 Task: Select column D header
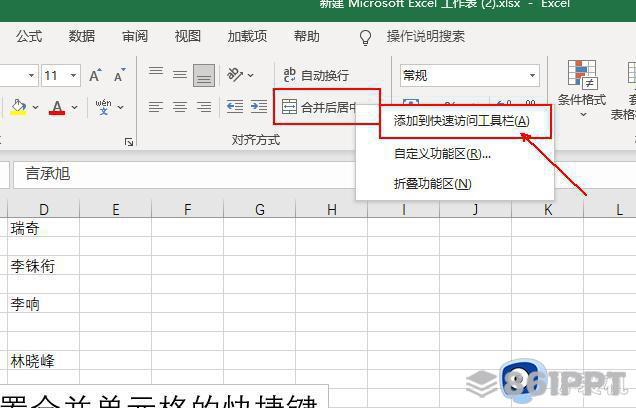click(44, 210)
